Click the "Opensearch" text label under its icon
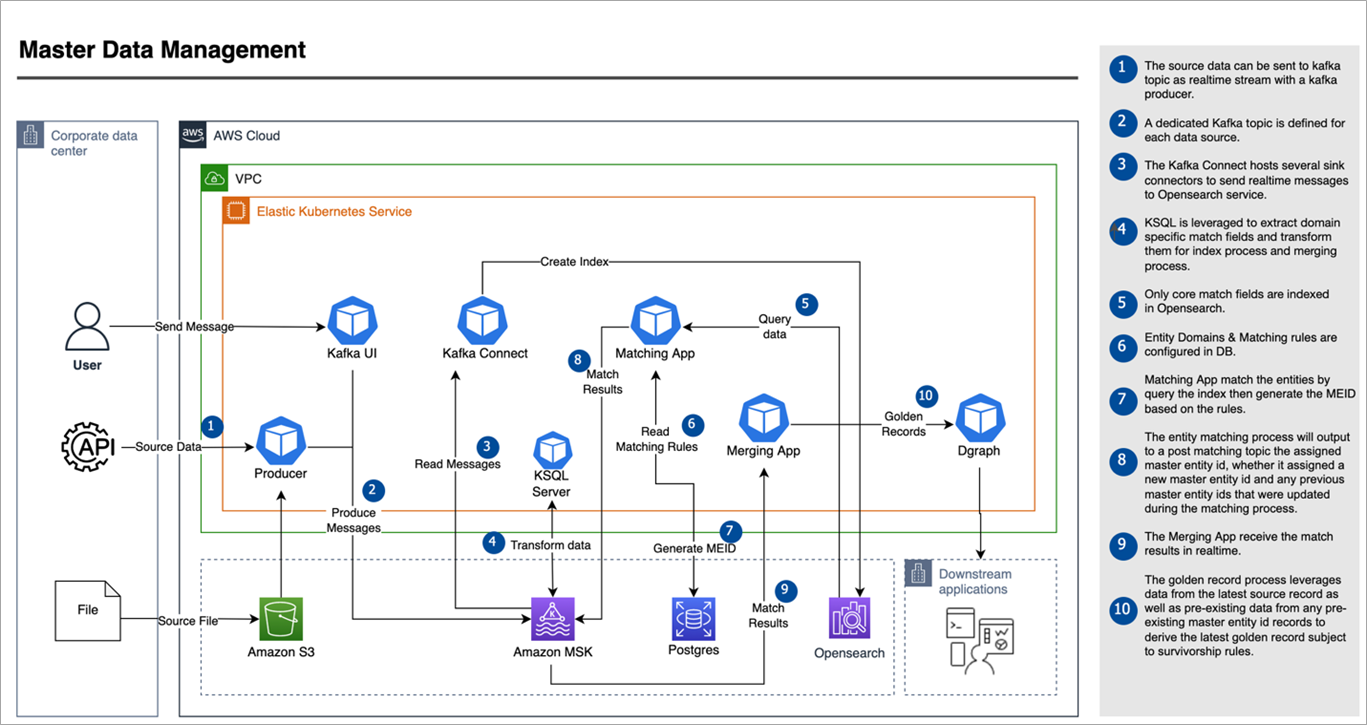The width and height of the screenshot is (1367, 725). click(850, 653)
